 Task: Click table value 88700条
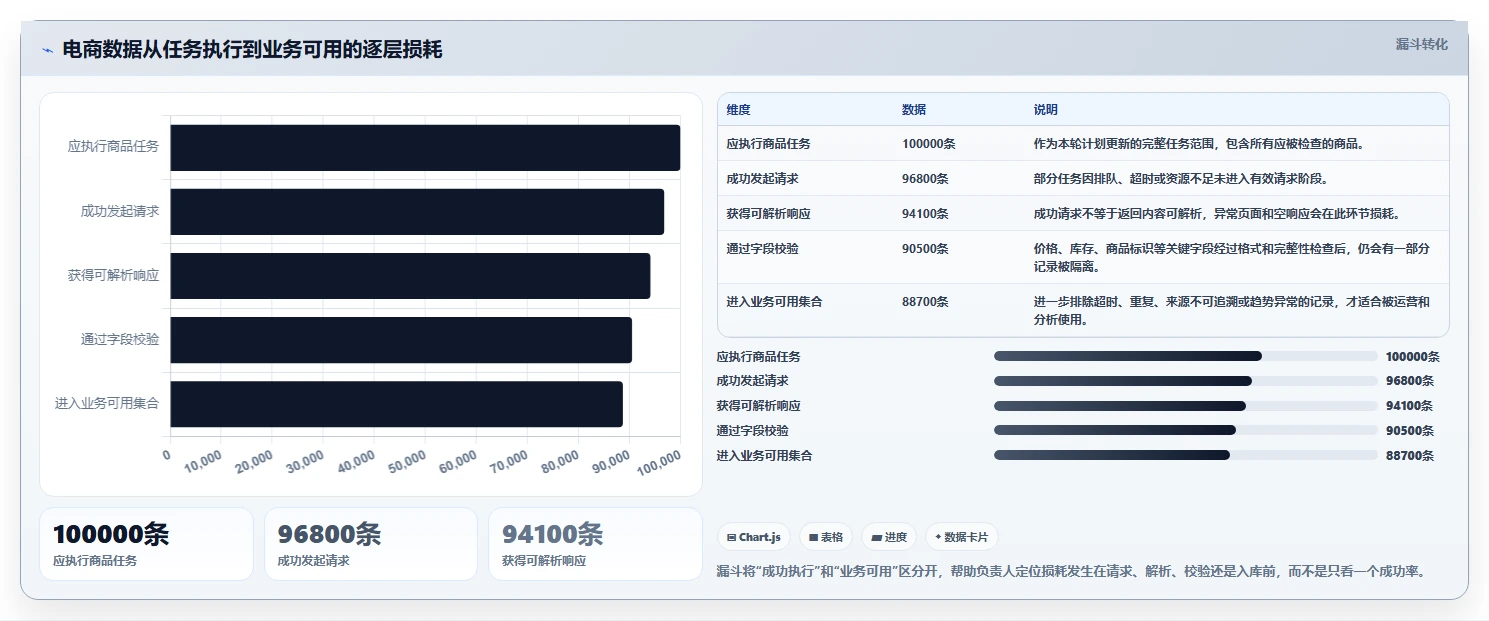click(x=926, y=301)
